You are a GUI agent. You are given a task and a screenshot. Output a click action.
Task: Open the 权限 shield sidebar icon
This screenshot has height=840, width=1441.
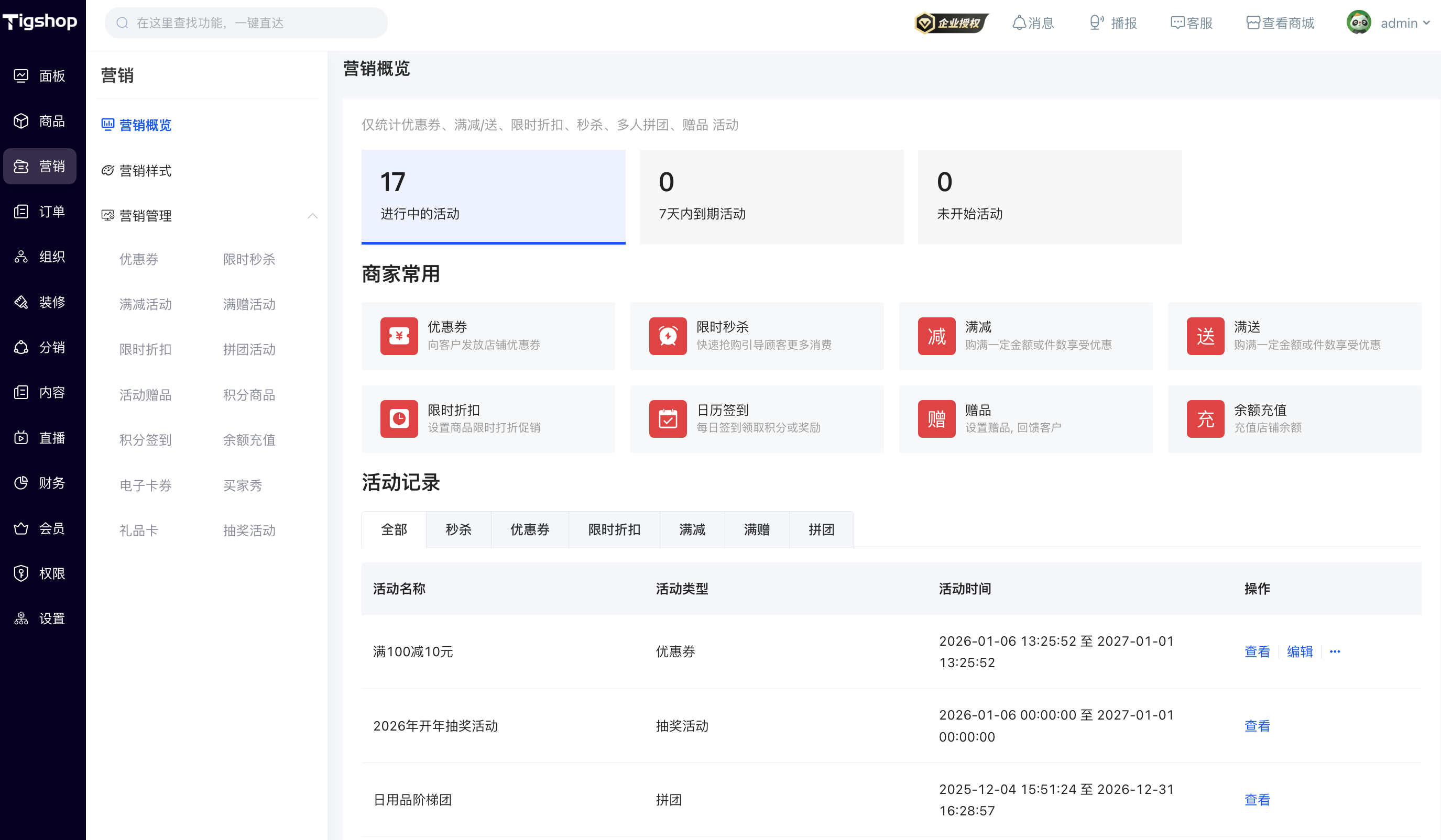coord(21,573)
